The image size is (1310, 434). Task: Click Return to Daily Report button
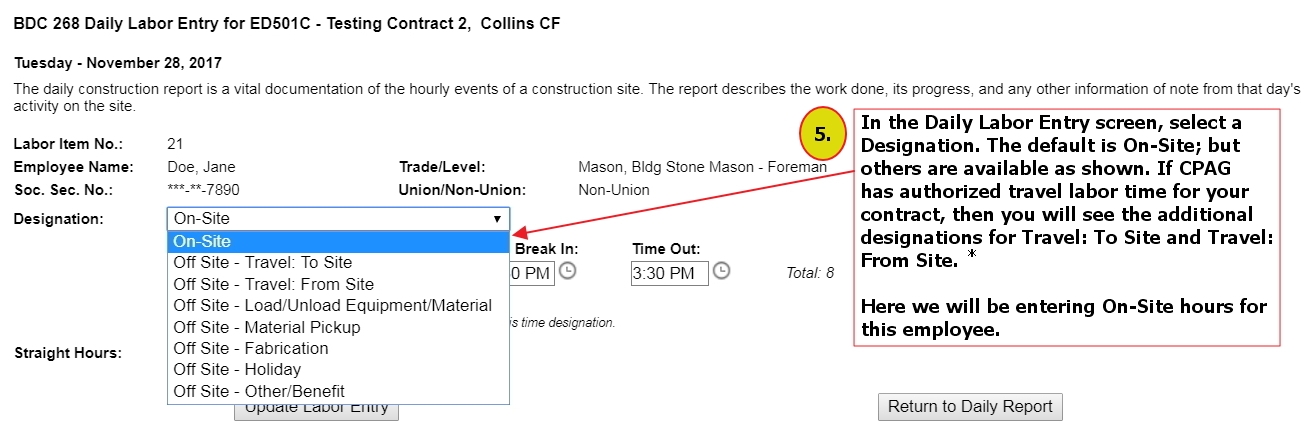(x=969, y=407)
